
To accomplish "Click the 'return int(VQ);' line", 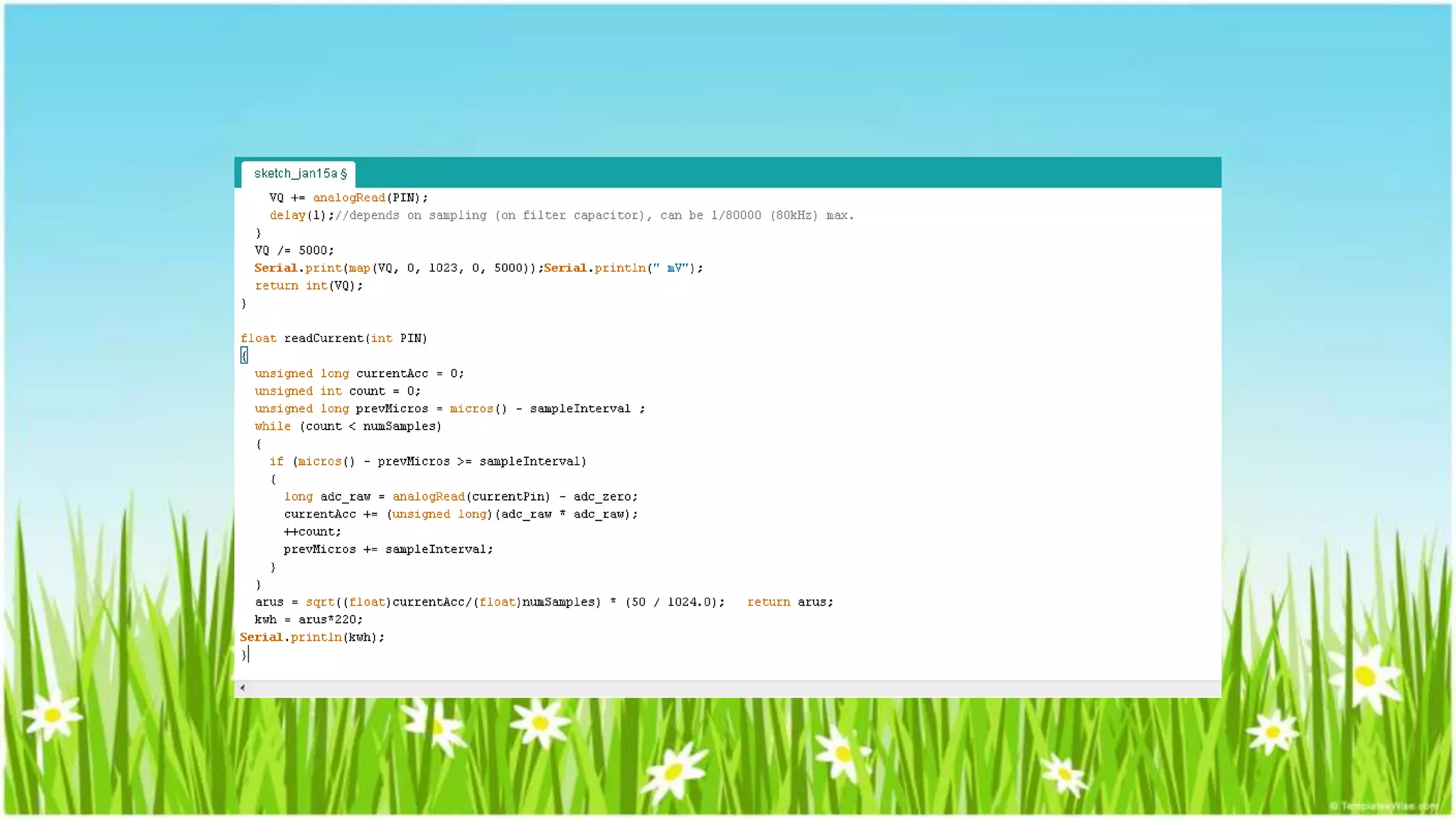I will click(x=309, y=286).
